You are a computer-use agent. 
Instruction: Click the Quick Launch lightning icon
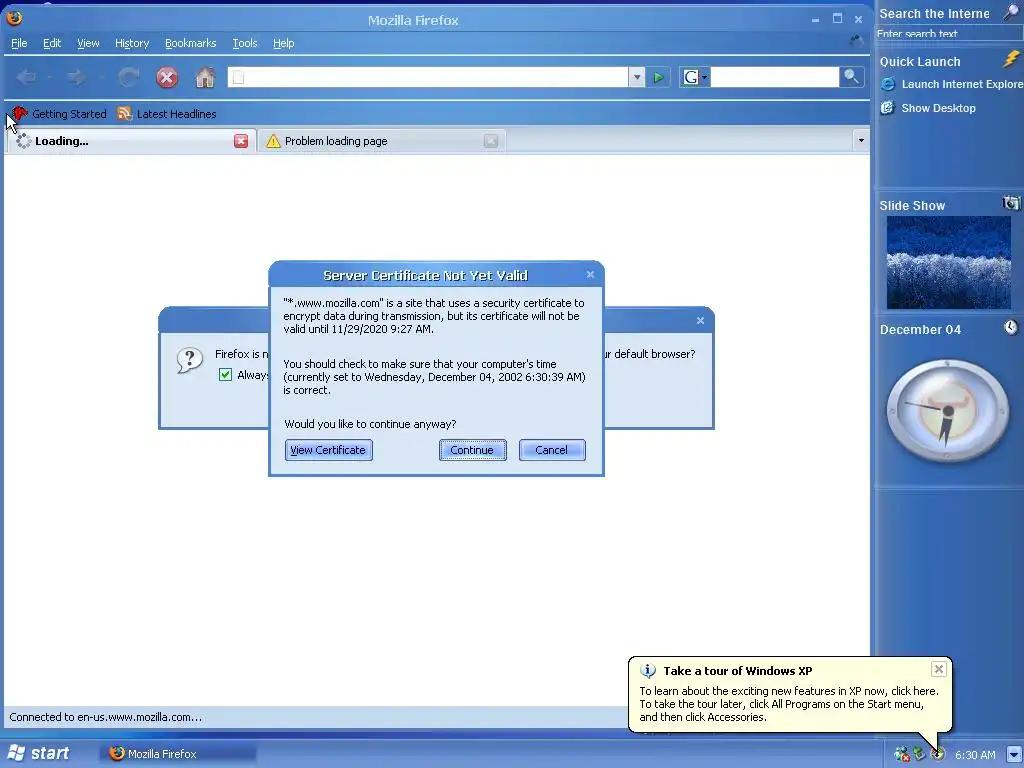pos(1011,59)
